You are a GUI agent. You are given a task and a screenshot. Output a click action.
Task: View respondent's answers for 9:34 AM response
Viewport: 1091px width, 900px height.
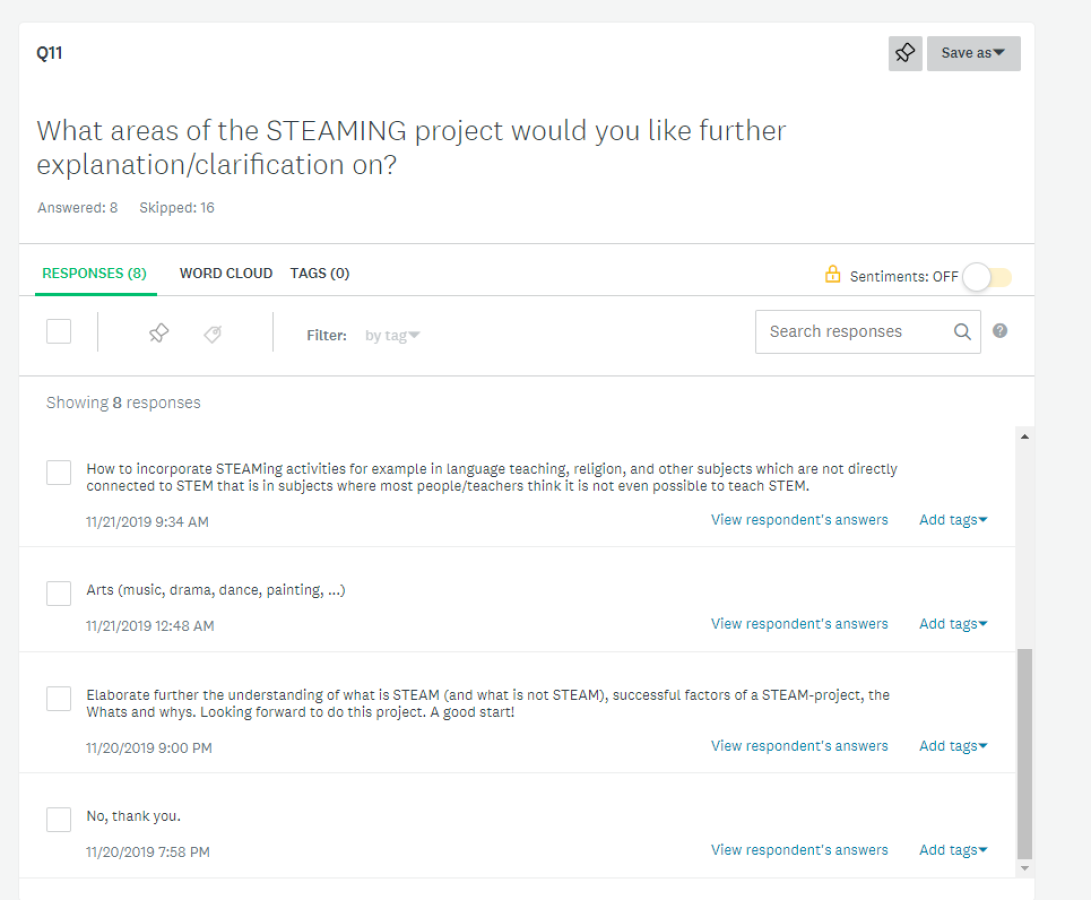[799, 520]
